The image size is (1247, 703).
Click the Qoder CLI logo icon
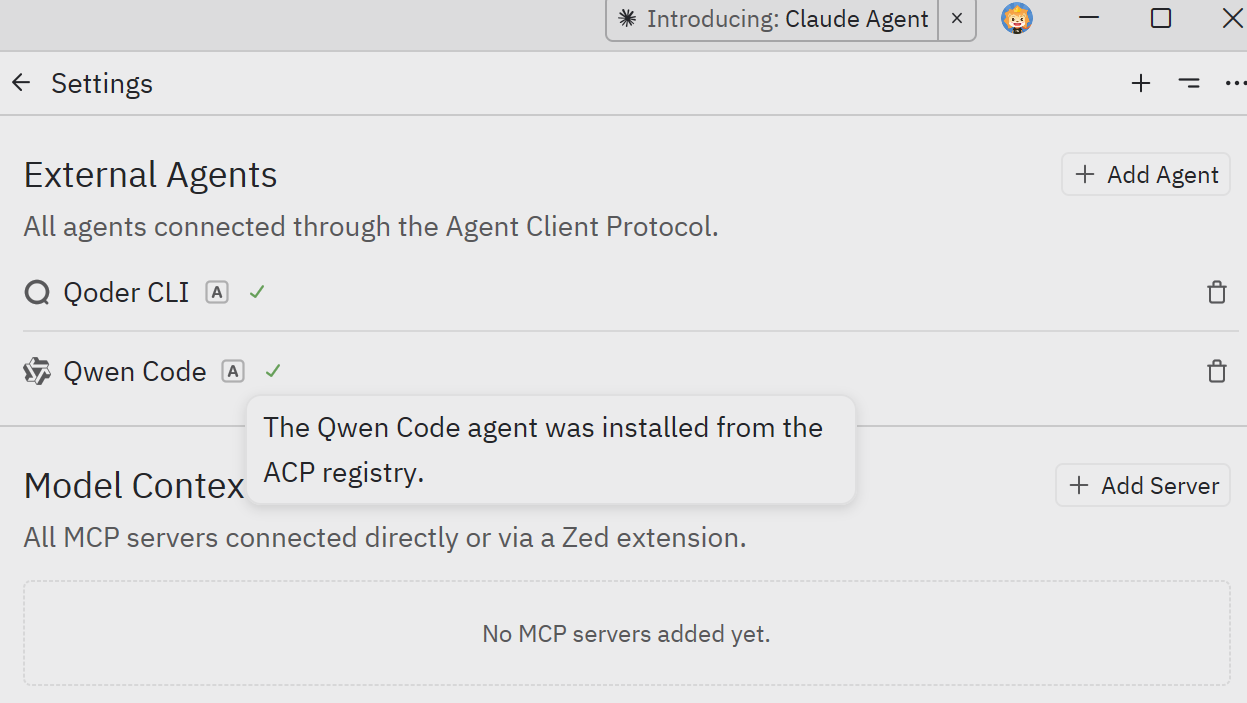click(37, 293)
